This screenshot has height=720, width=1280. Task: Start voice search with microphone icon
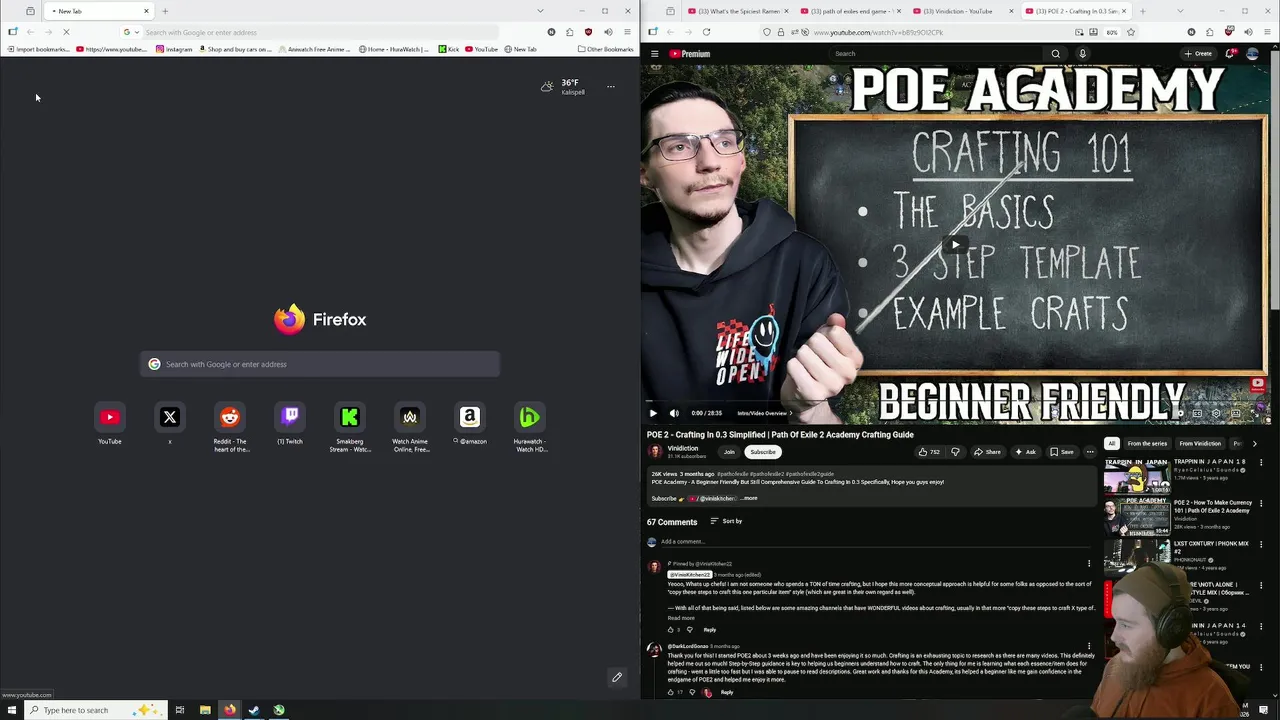click(x=1082, y=54)
